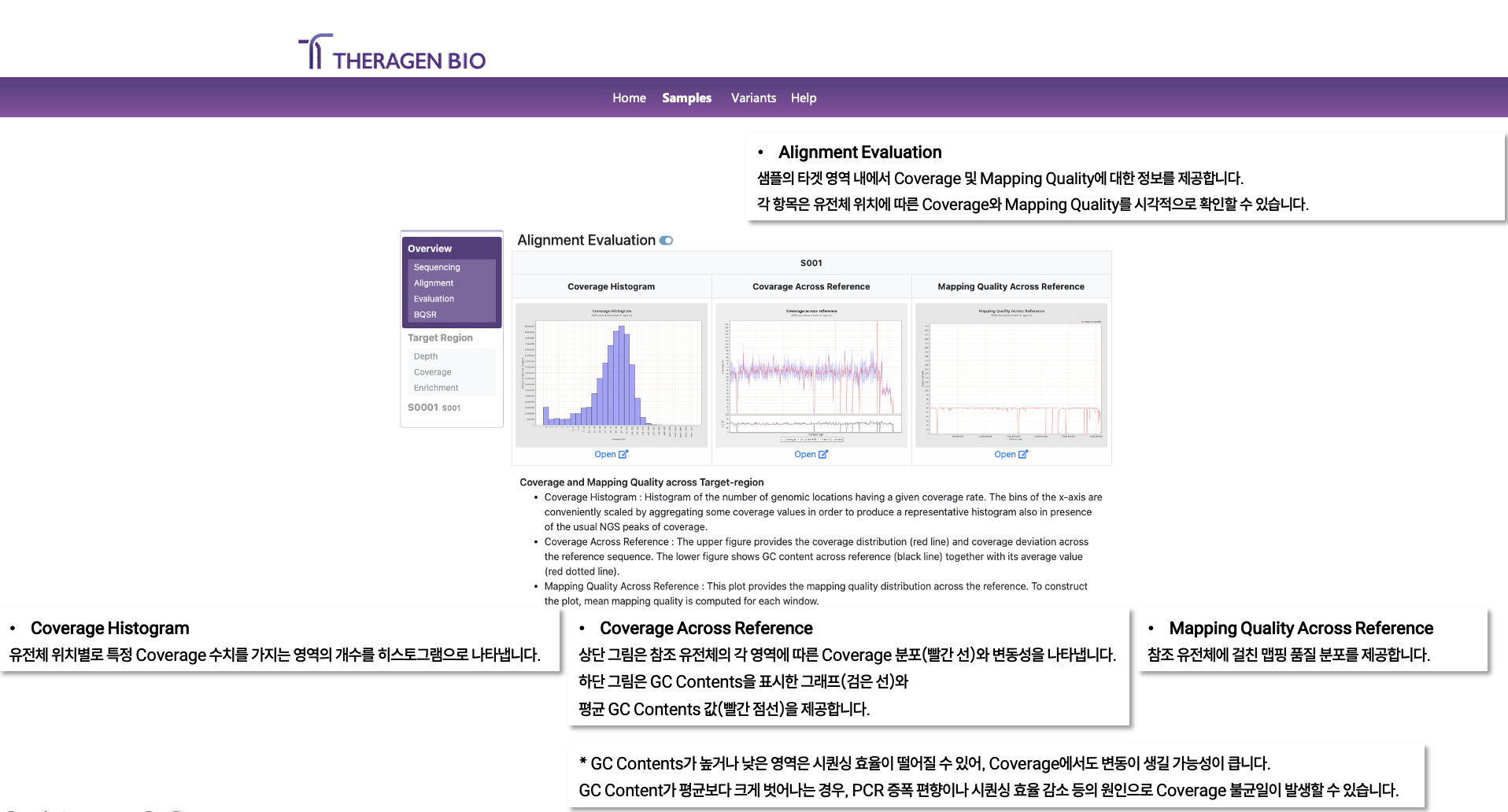Click the Mapping Quality Across Reference column header
The image size is (1508, 812).
pos(1011,286)
